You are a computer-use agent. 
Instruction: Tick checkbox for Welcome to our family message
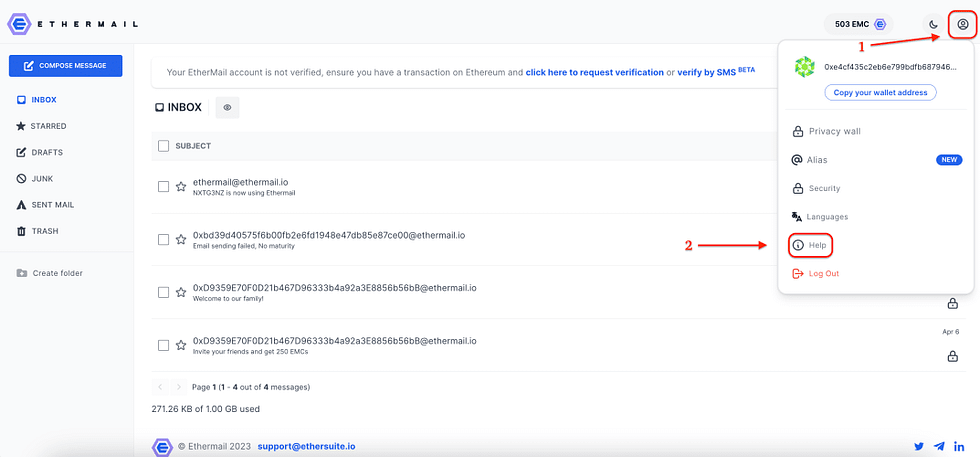(164, 292)
